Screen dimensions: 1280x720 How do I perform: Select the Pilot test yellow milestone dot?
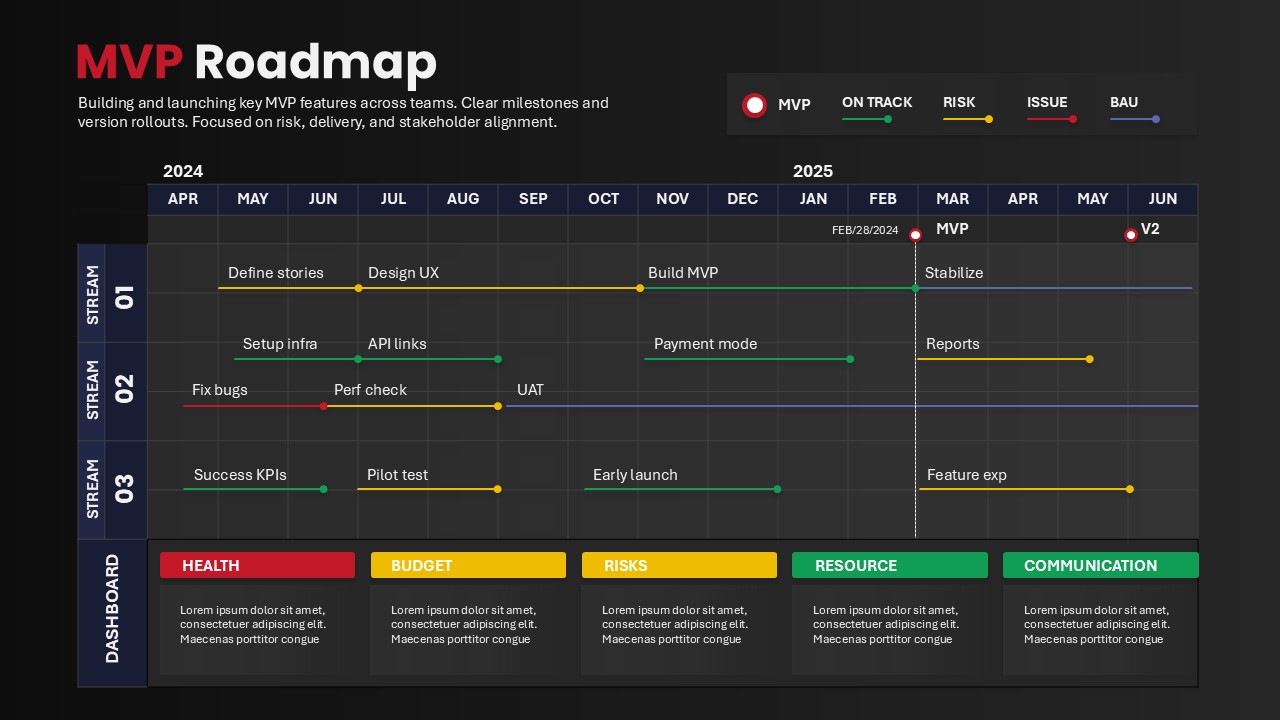click(x=497, y=489)
